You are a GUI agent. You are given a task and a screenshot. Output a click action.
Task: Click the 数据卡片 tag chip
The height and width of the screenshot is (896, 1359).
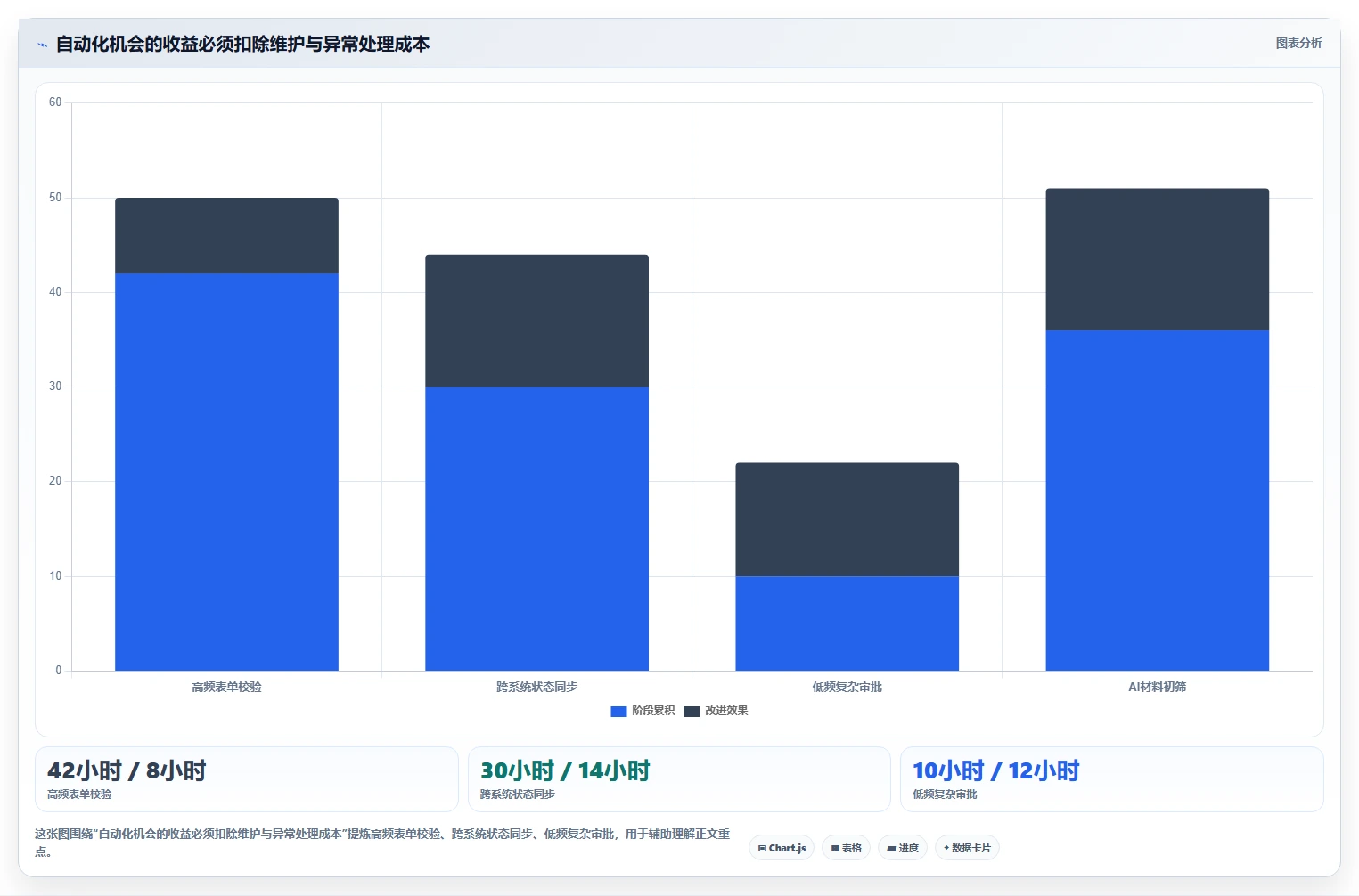(x=967, y=848)
